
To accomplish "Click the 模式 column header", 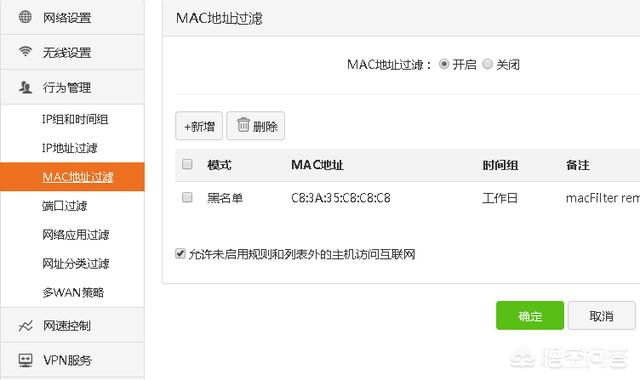I will (219, 165).
